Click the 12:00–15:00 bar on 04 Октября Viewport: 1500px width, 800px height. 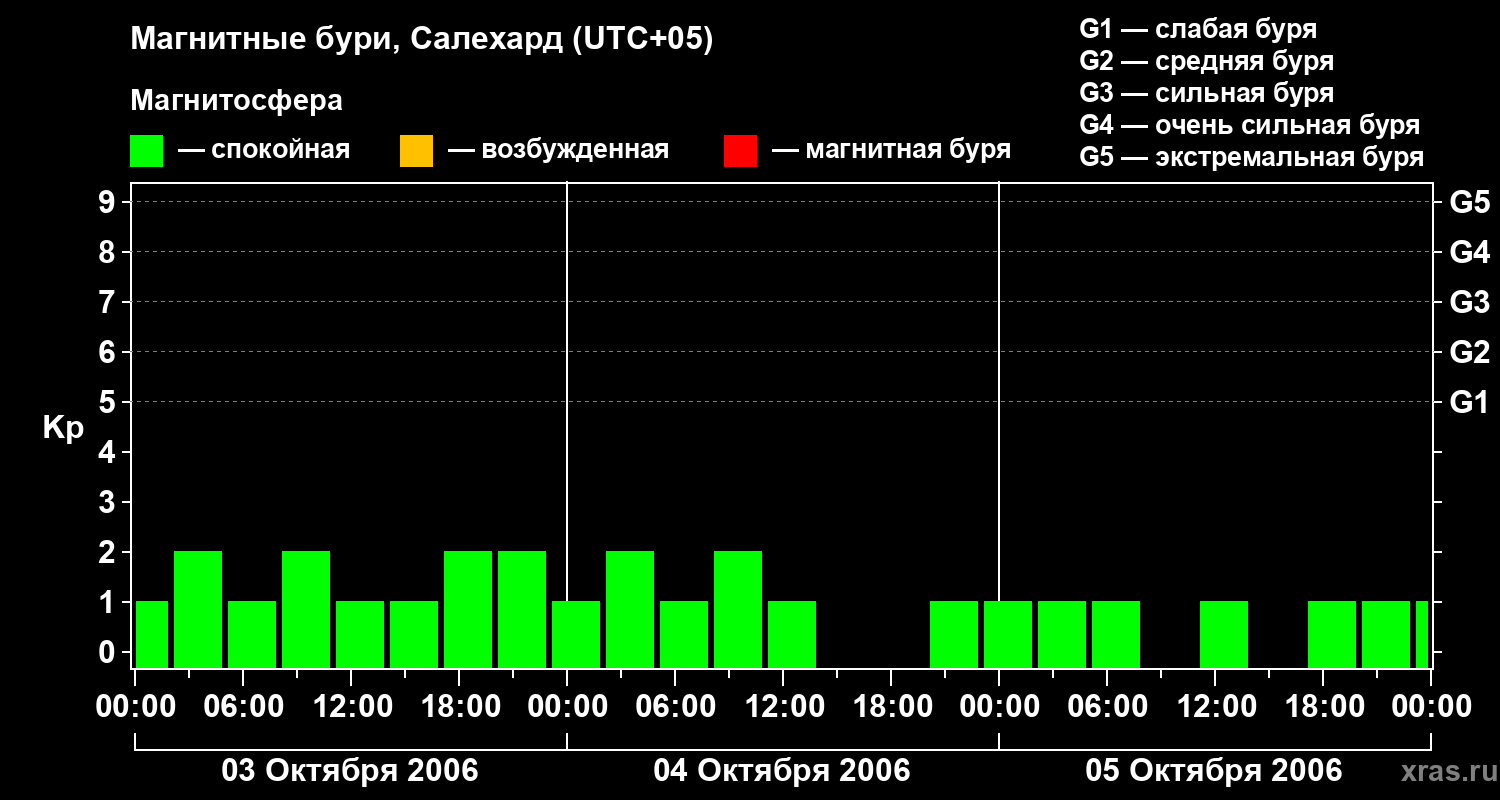(x=792, y=634)
